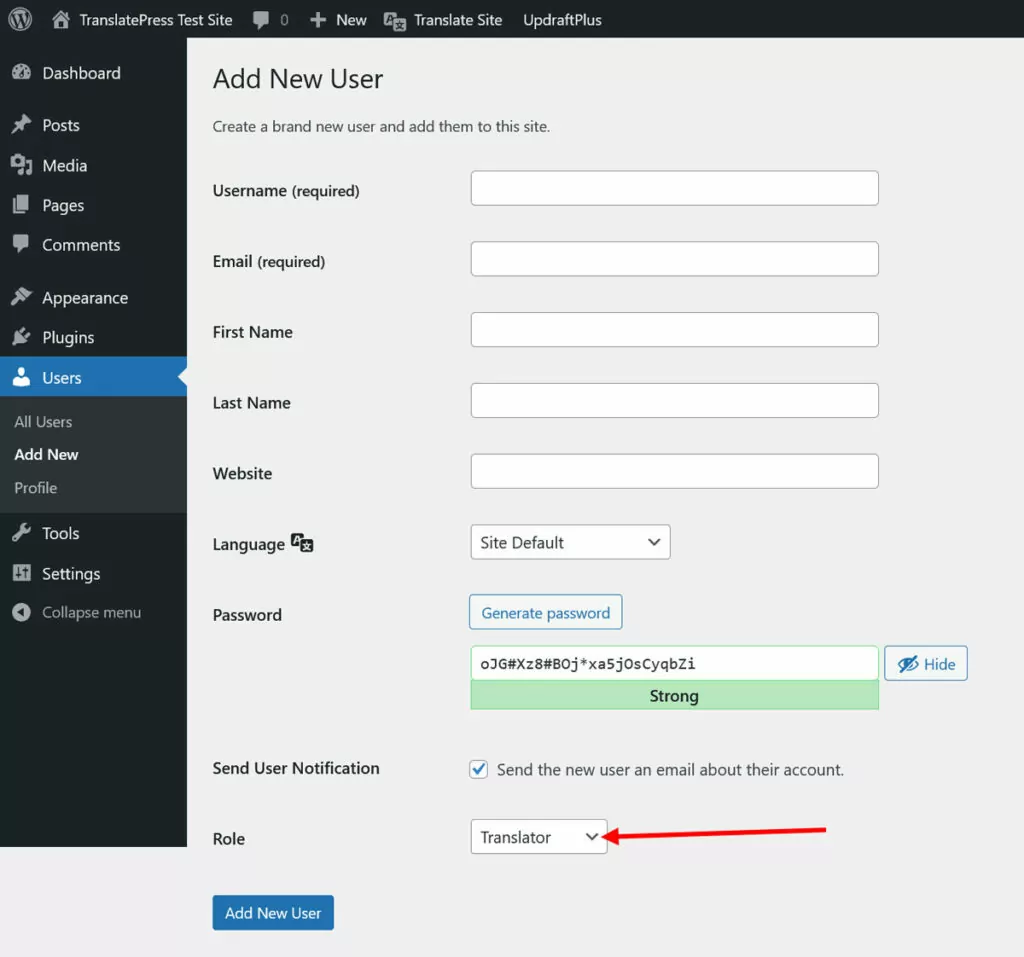
Task: Hide the generated password
Action: [x=926, y=664]
